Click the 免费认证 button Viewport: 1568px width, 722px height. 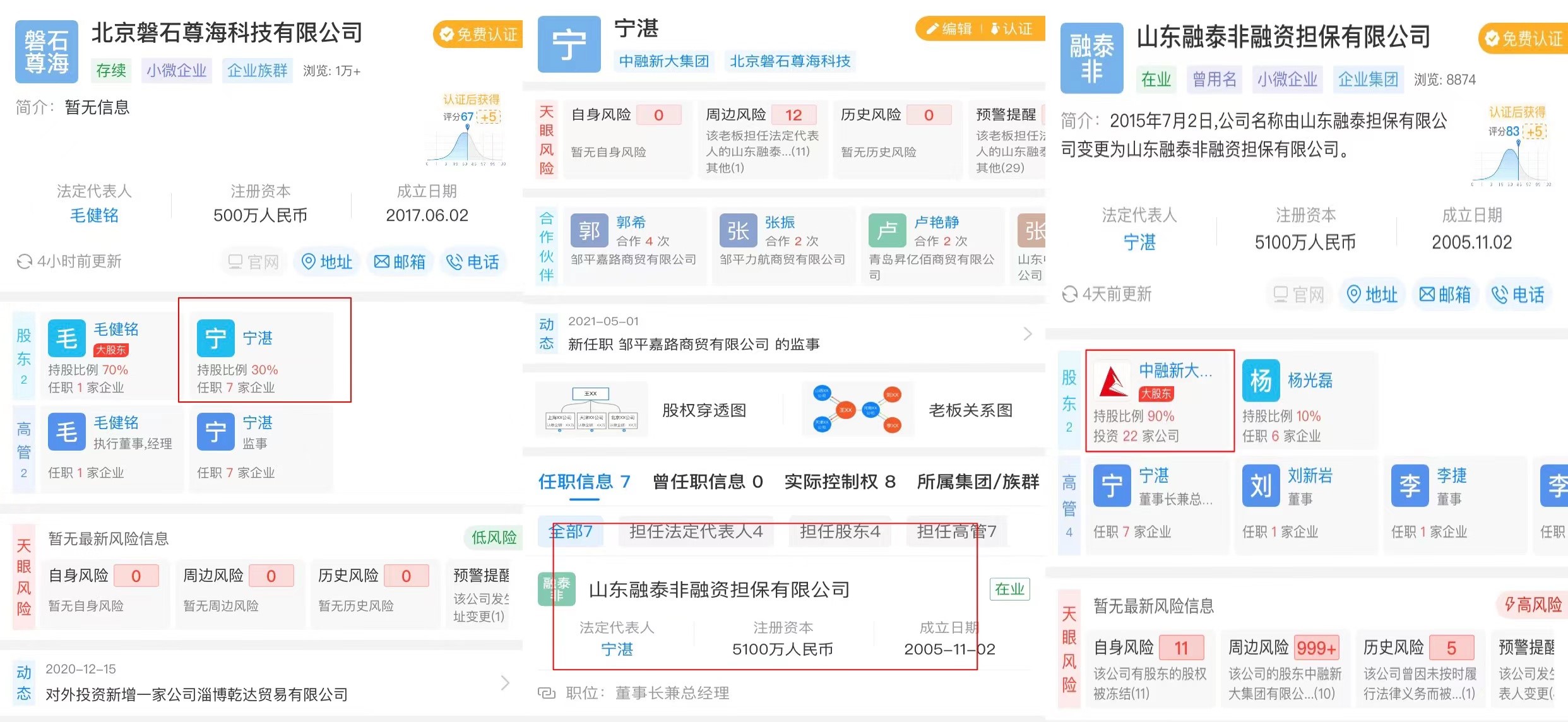coord(478,34)
